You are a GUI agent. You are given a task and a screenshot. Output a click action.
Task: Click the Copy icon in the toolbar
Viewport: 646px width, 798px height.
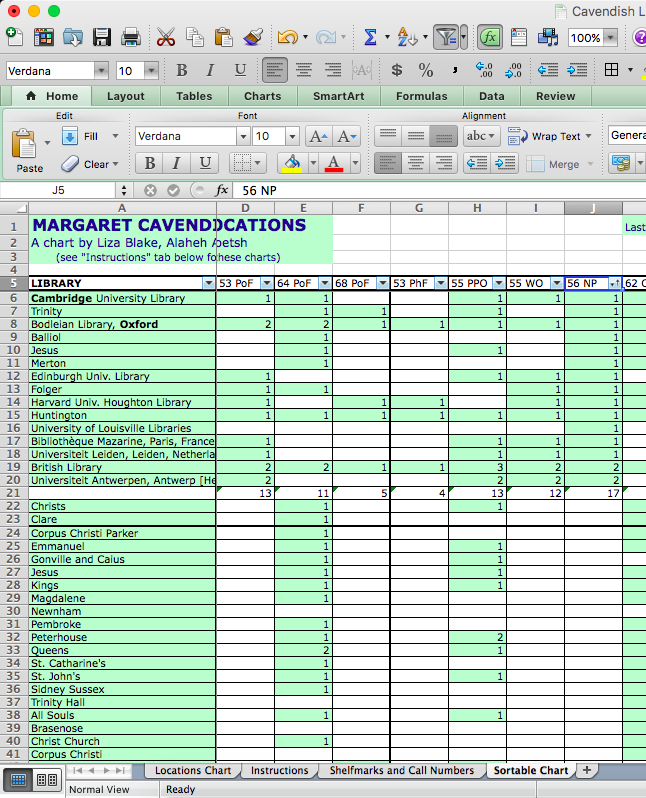click(x=194, y=37)
